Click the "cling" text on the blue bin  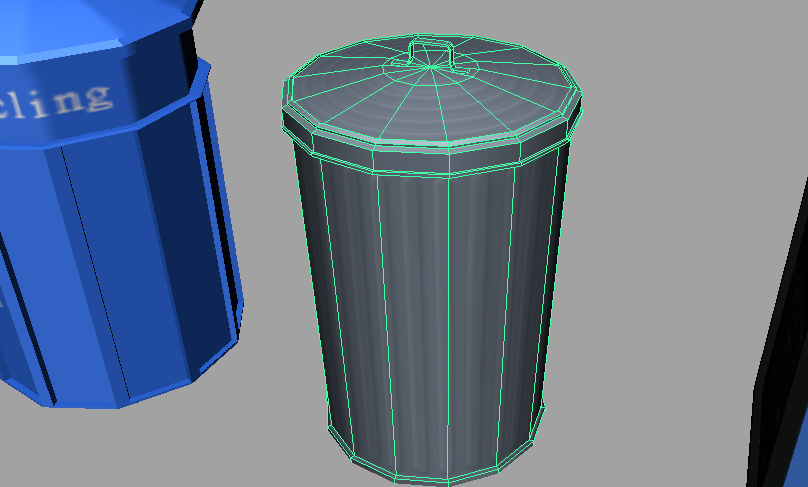pos(56,103)
